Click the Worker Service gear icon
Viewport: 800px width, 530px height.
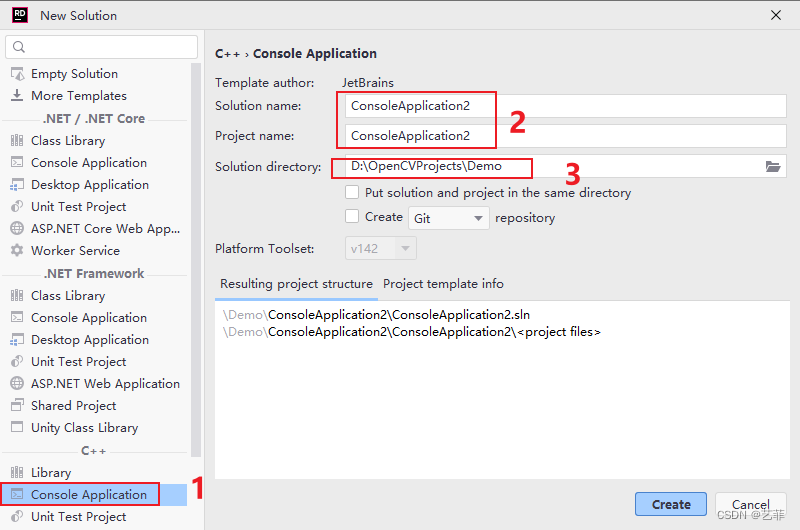coord(17,250)
